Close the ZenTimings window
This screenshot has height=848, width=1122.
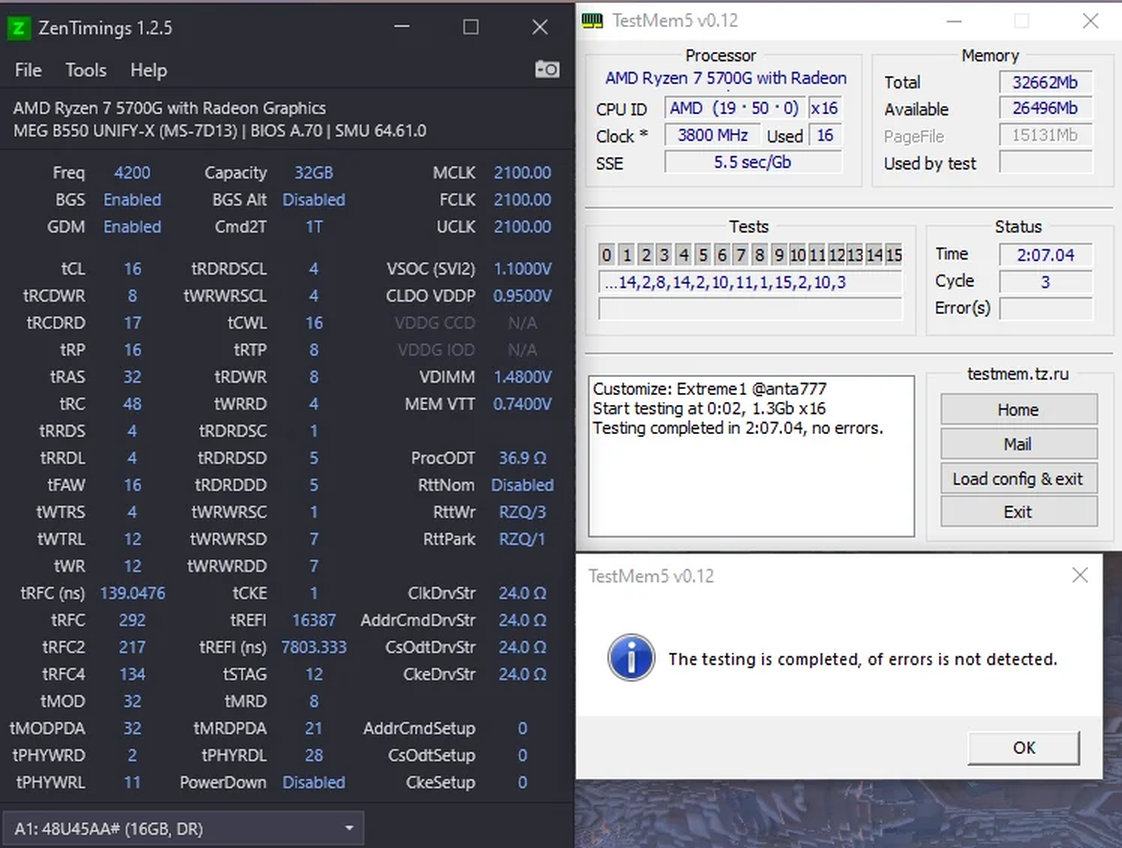540,27
